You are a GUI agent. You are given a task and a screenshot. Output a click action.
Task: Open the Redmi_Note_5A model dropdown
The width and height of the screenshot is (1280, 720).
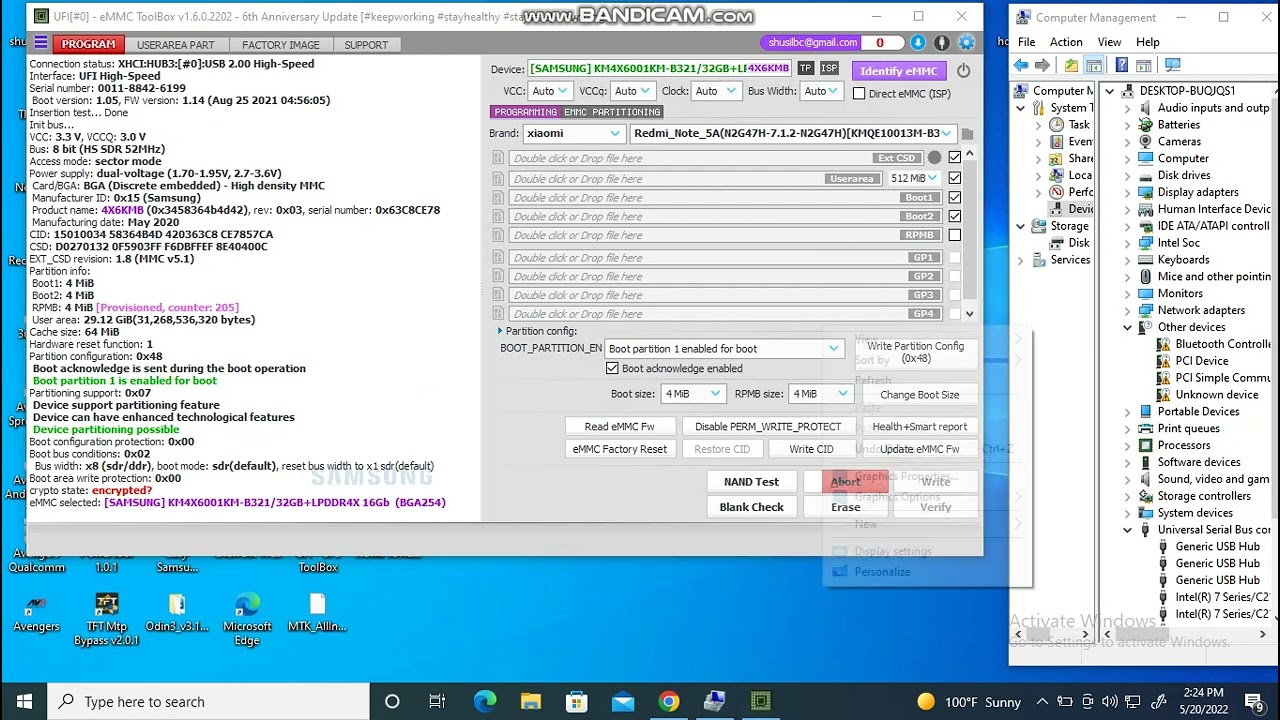click(793, 133)
